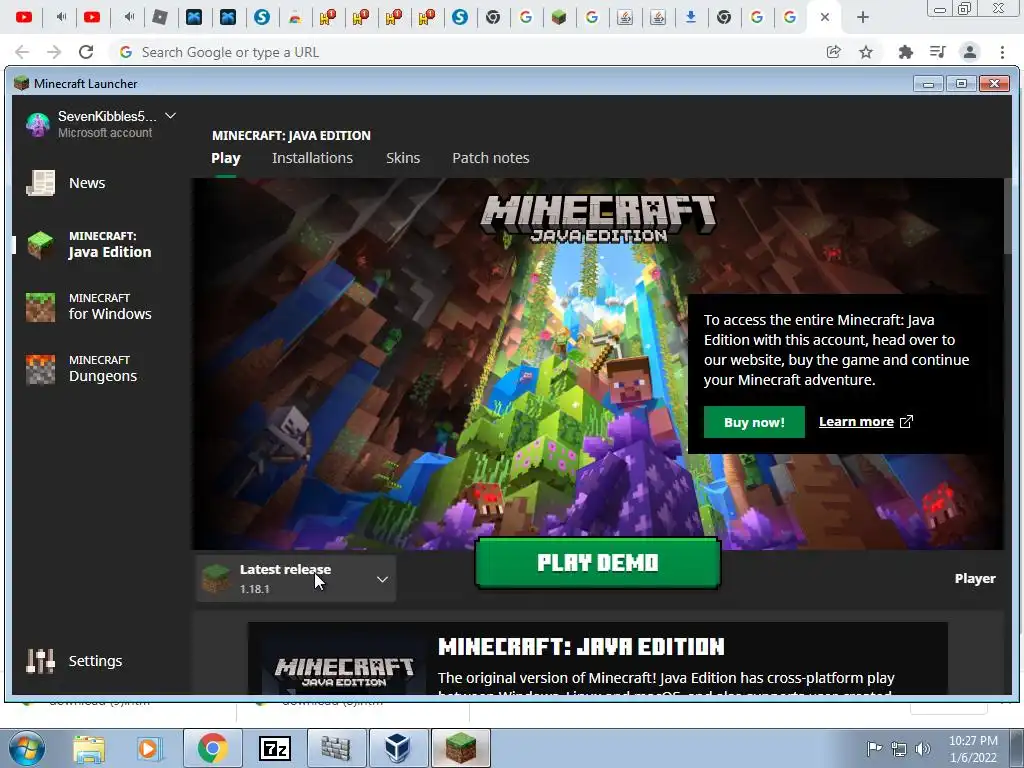Select Minecraft Dungeons in the sidebar
The image size is (1024, 768).
[x=82, y=369]
